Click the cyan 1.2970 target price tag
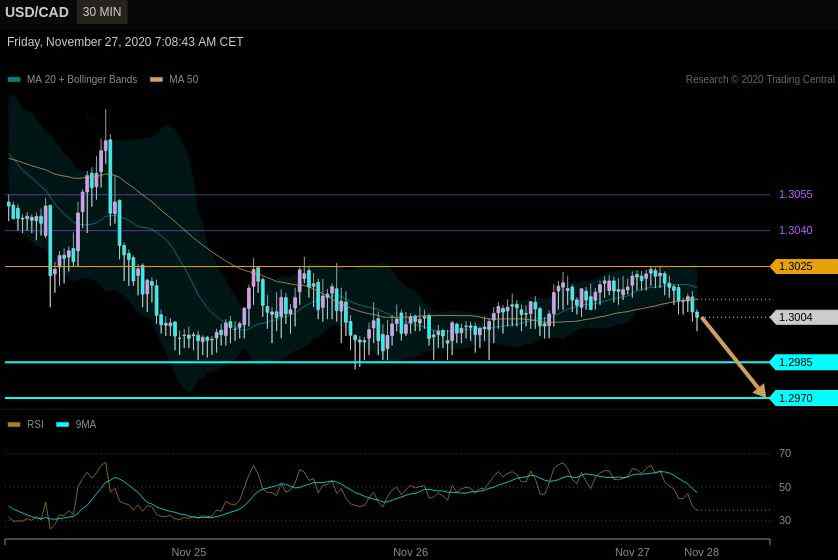Viewport: 838px width, 560px height. (x=804, y=398)
